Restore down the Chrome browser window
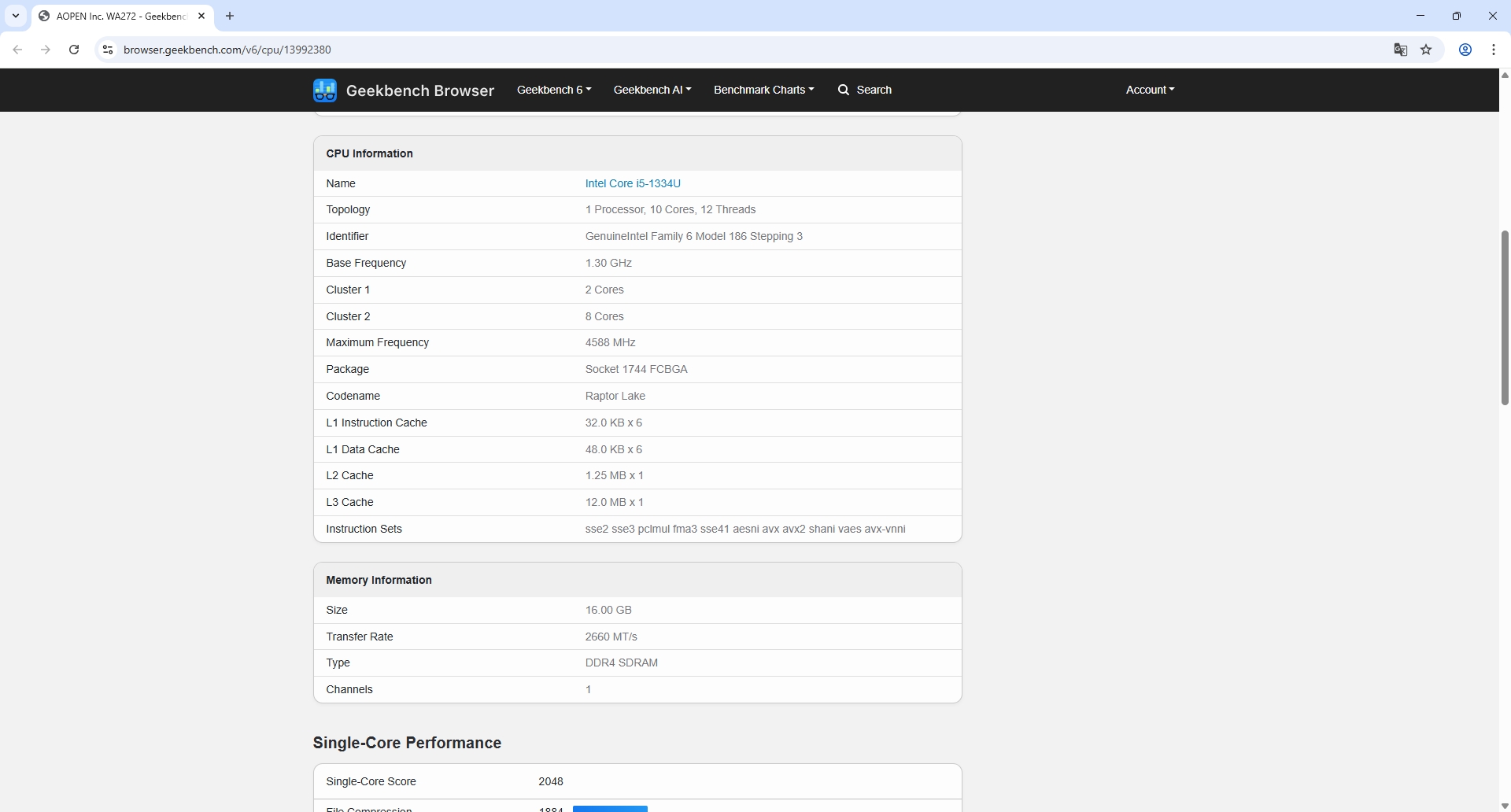The height and width of the screenshot is (812, 1511). 1457,16
